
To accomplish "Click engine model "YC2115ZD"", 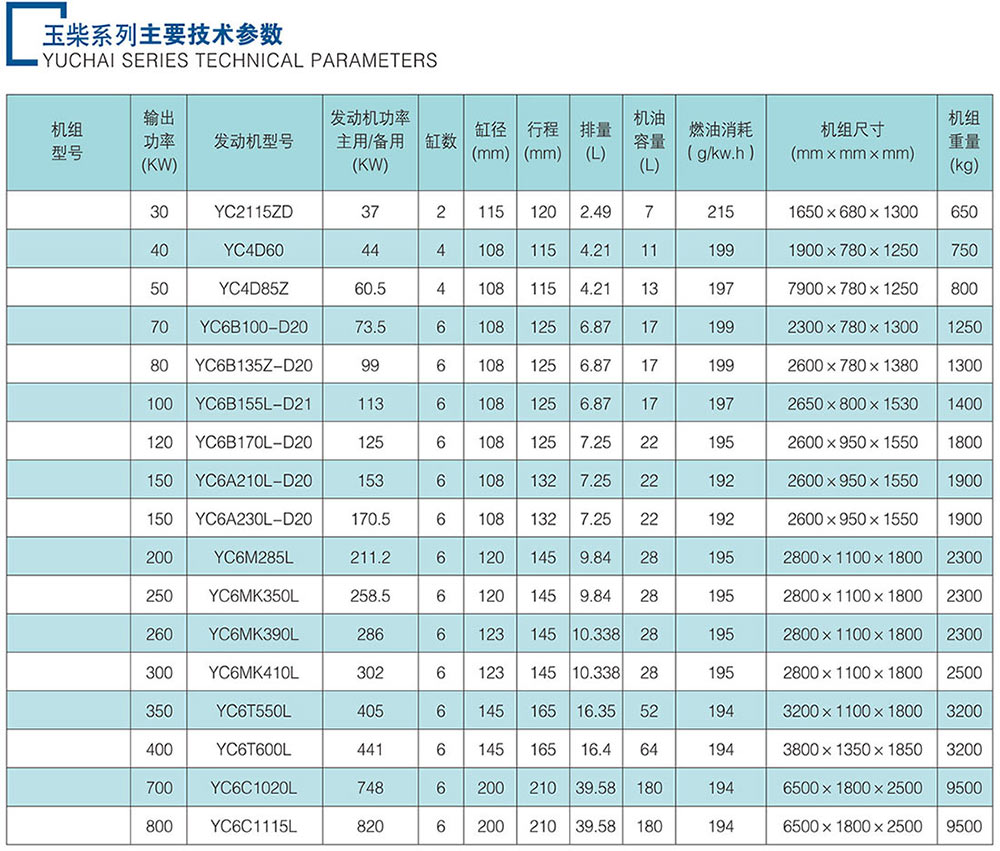I will 254,212.
